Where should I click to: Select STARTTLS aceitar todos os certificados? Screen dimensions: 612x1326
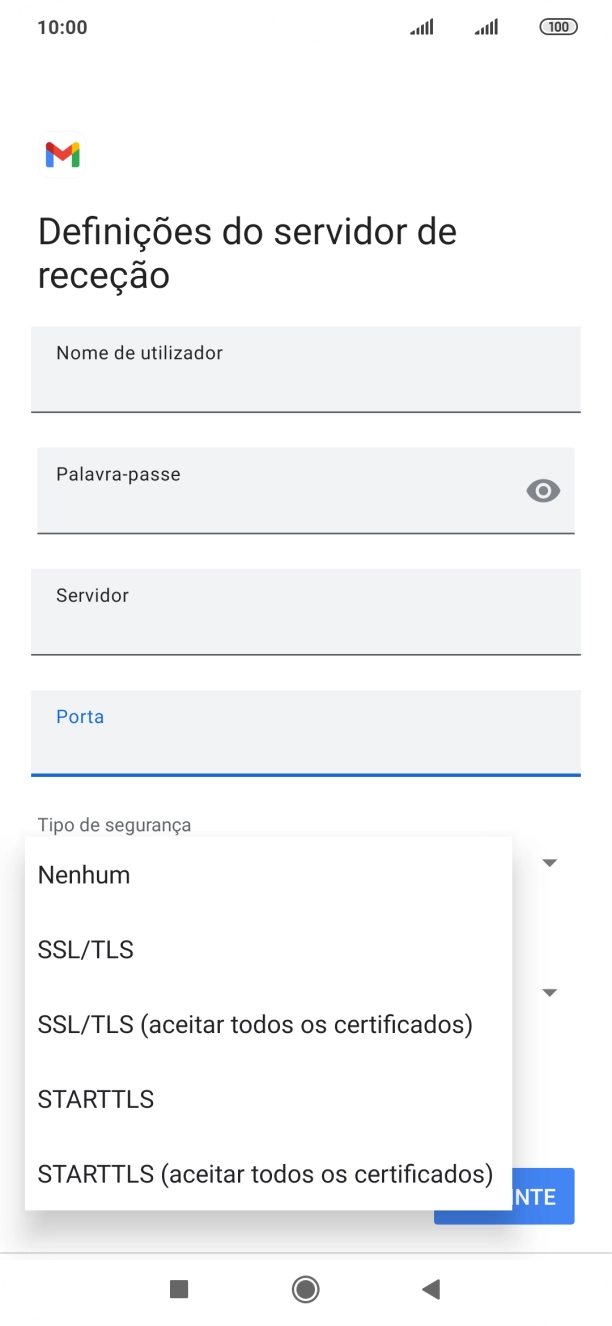tap(265, 1173)
